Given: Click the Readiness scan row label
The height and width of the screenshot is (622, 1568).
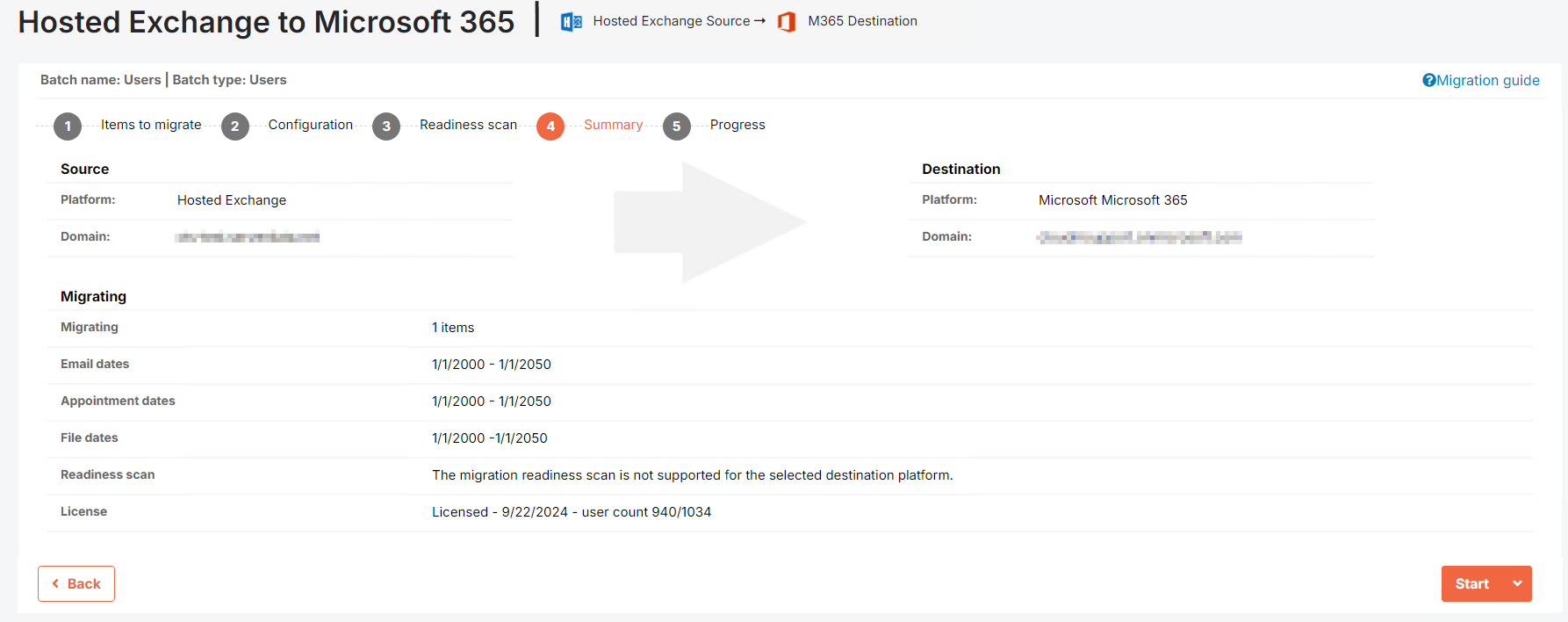Looking at the screenshot, I should pyautogui.click(x=107, y=474).
